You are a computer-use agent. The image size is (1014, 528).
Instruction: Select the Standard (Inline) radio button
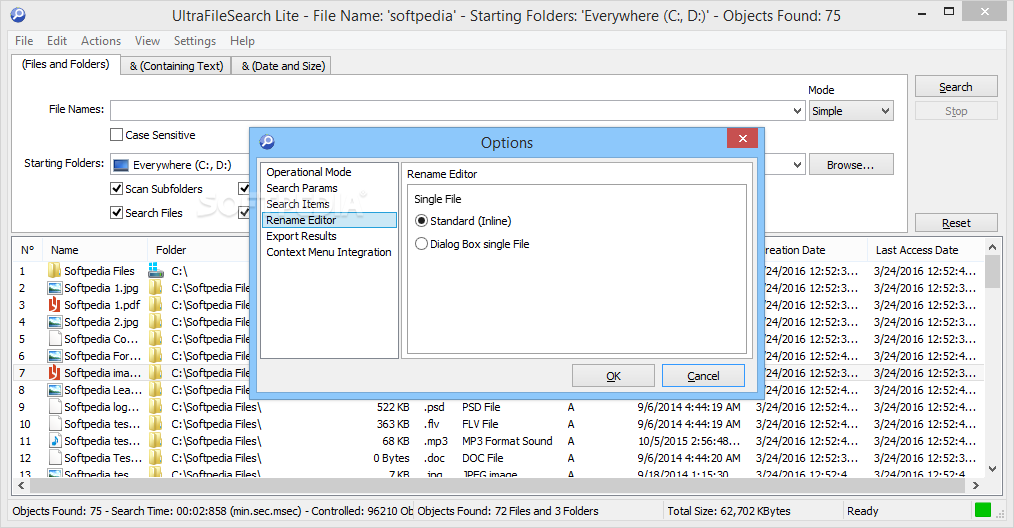coord(422,221)
